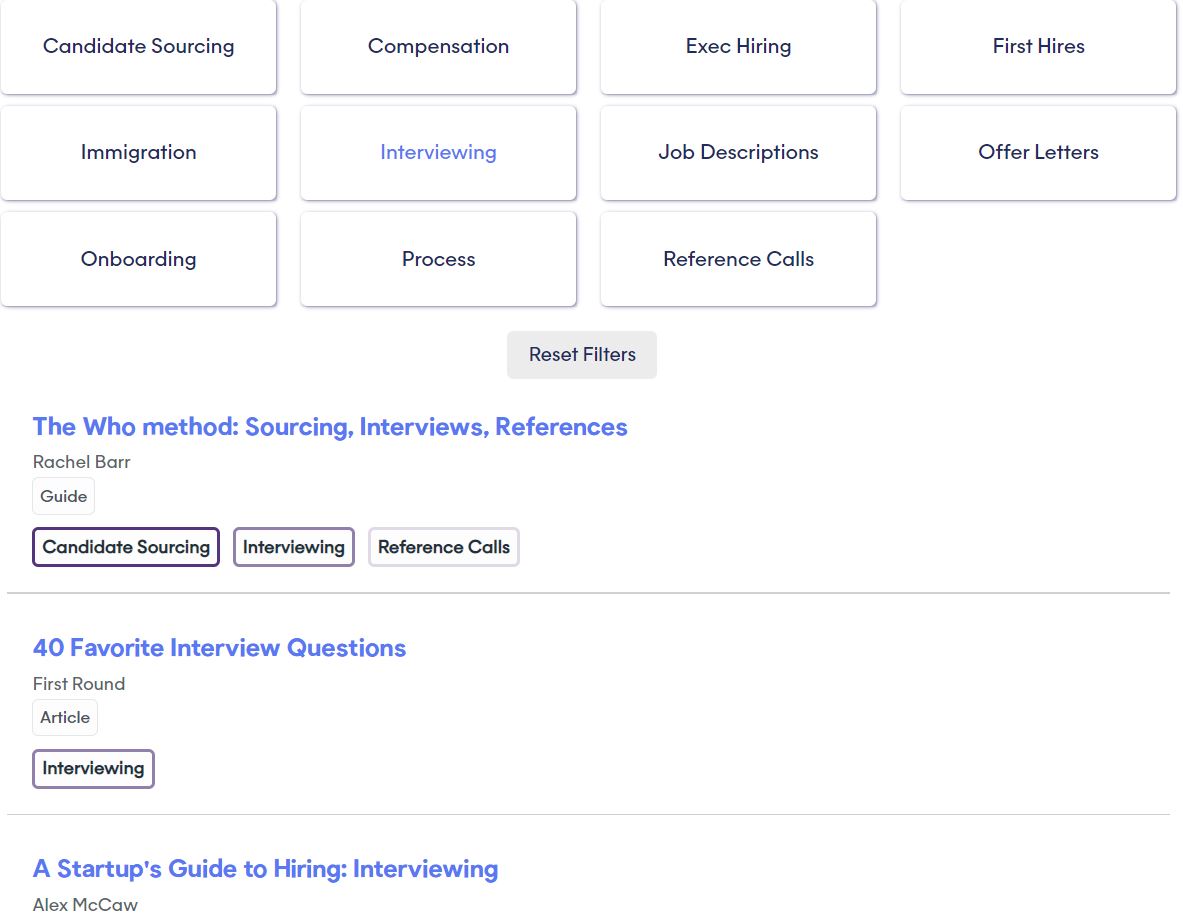Screen dimensions: 1183x920
Task: Pick the Offer Letters filter card
Action: coord(1038,153)
